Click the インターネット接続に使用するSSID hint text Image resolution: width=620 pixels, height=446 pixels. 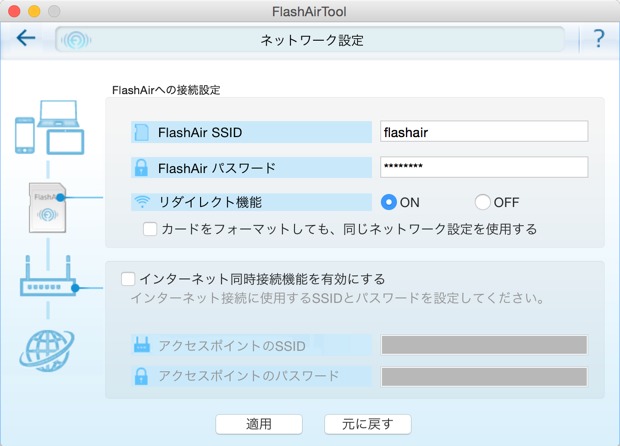point(338,298)
